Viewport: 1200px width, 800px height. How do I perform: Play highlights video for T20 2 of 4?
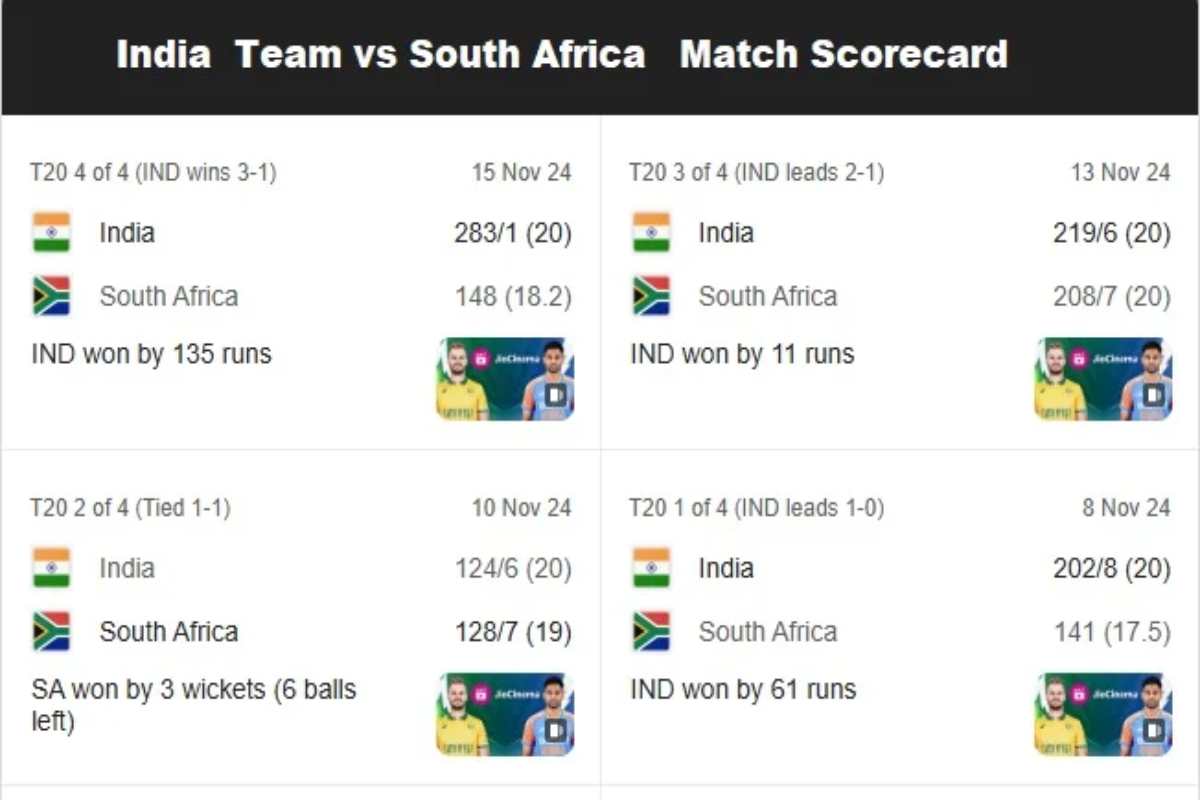505,714
